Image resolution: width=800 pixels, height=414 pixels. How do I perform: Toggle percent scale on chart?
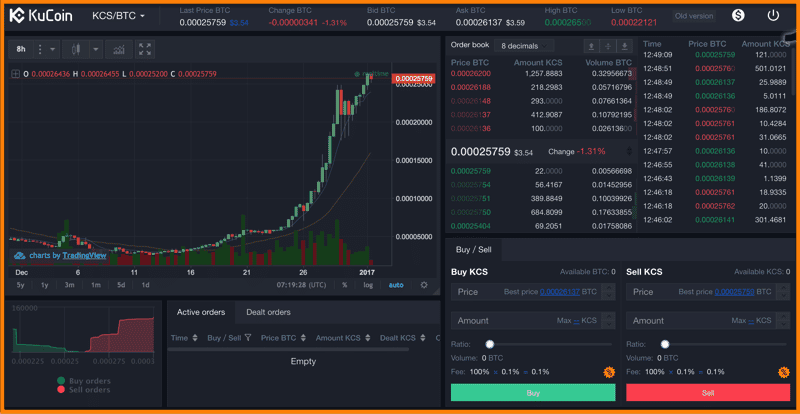[345, 285]
